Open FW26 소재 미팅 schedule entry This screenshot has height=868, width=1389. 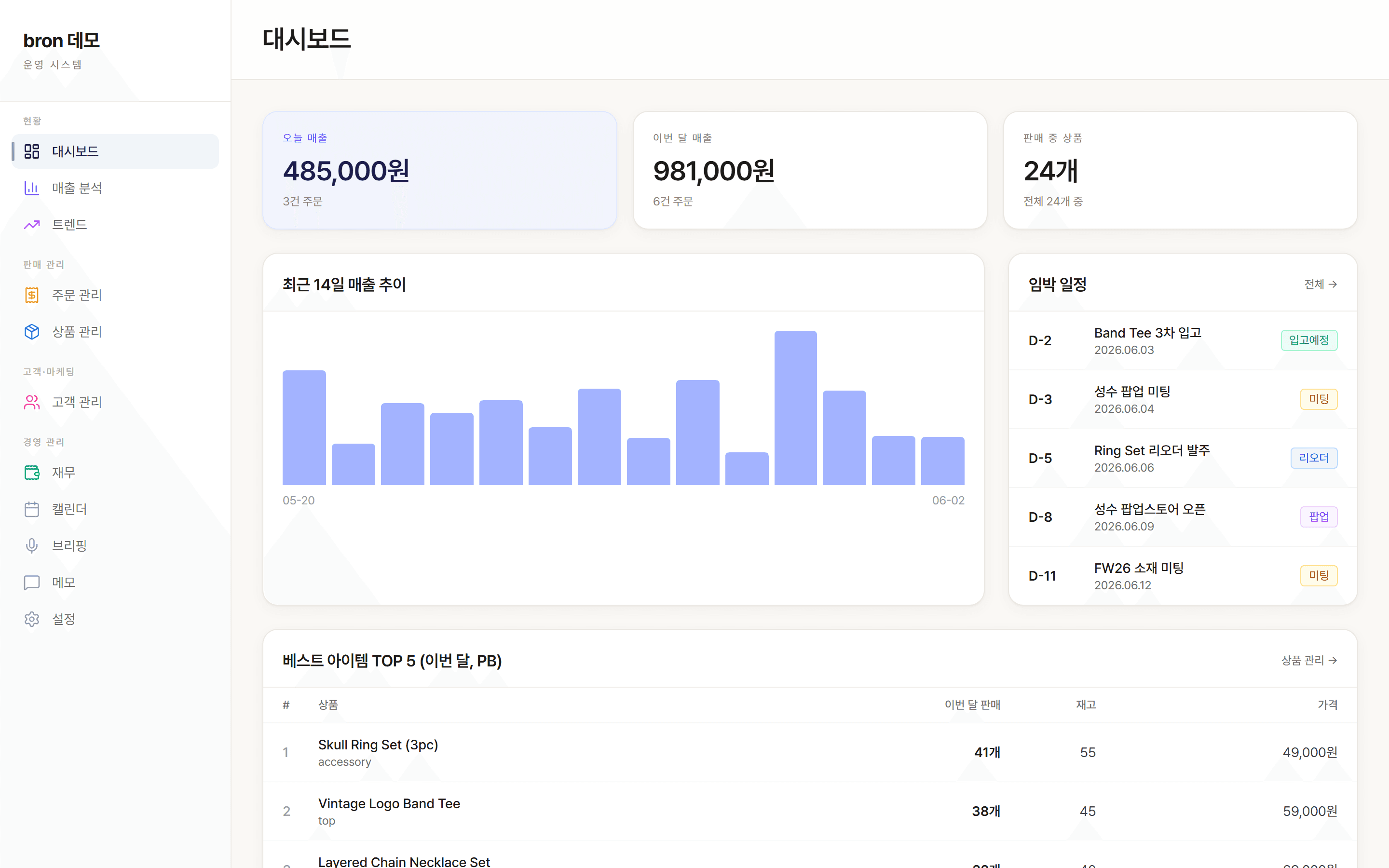[x=1183, y=576]
